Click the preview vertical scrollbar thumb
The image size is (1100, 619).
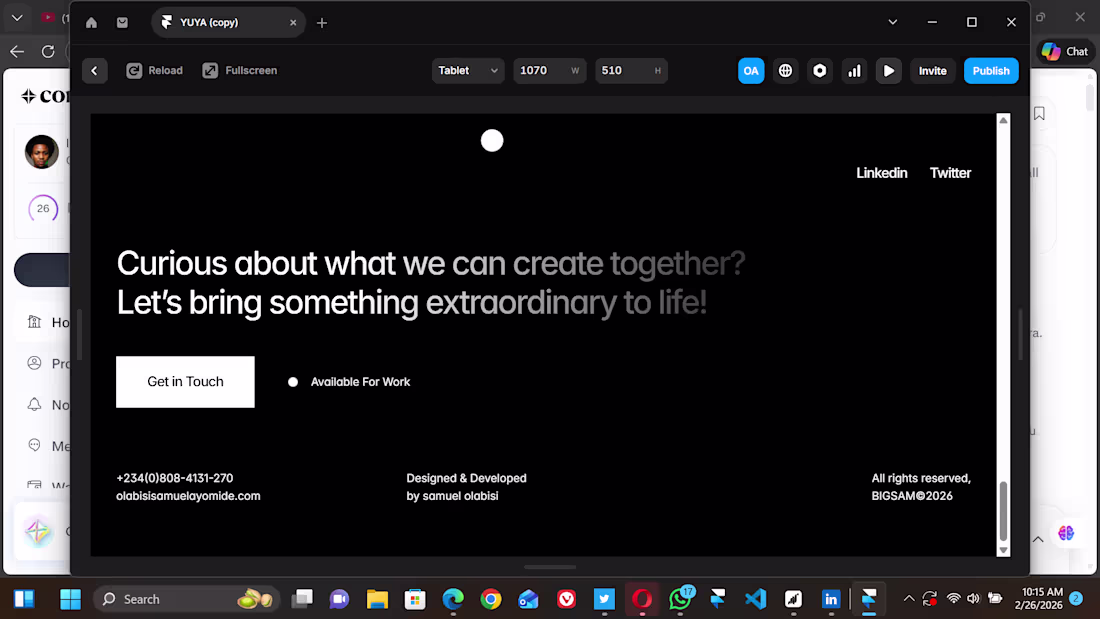1003,511
